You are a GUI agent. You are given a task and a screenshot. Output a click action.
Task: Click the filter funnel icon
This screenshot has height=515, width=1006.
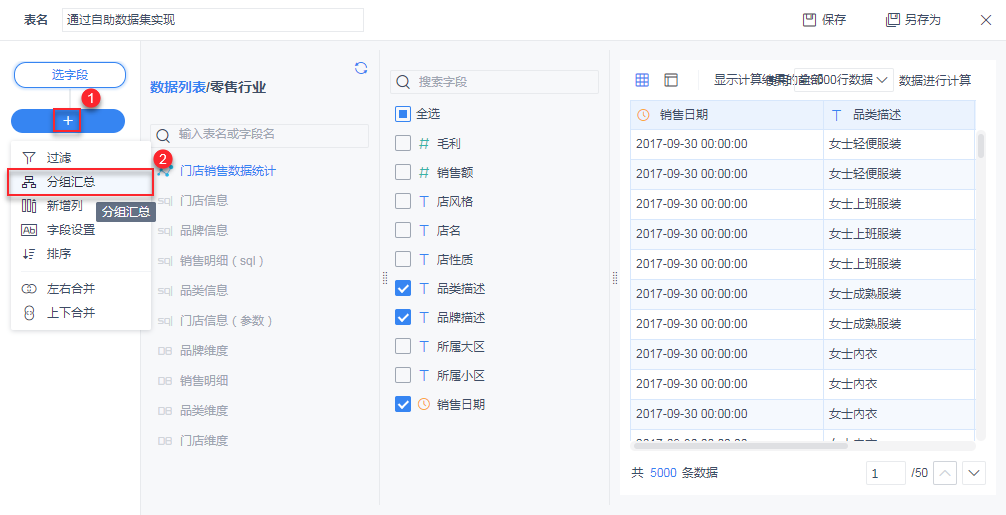(x=29, y=158)
